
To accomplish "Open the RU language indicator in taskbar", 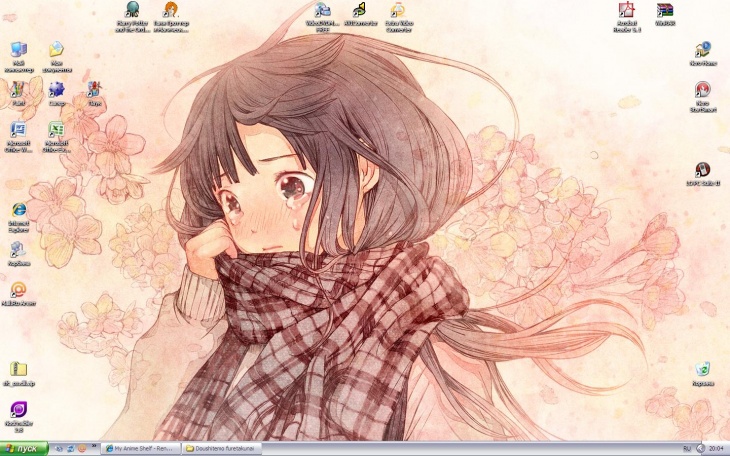I will (x=687, y=449).
